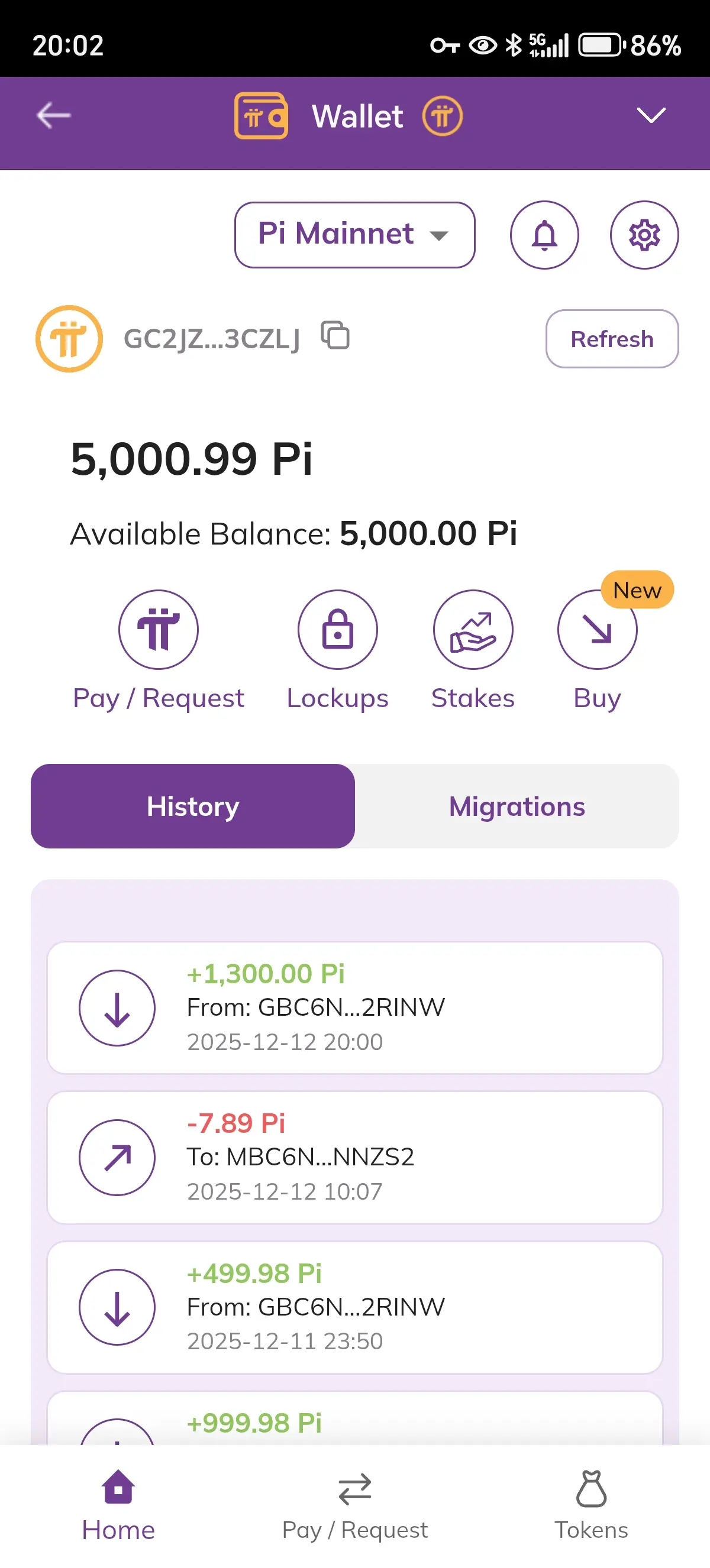The height and width of the screenshot is (1568, 710).
Task: Tap the orange Pi coin avatar
Action: [x=69, y=338]
